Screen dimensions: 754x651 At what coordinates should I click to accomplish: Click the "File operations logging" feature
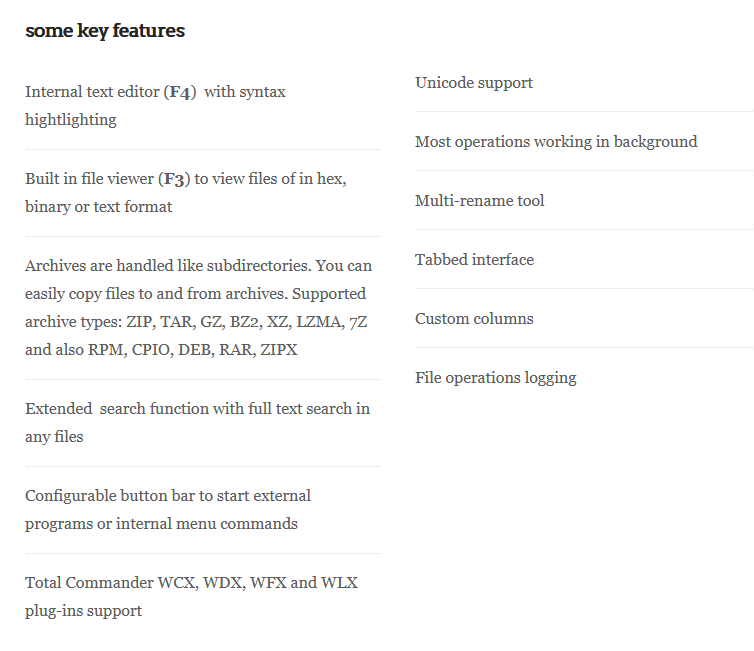click(x=496, y=378)
